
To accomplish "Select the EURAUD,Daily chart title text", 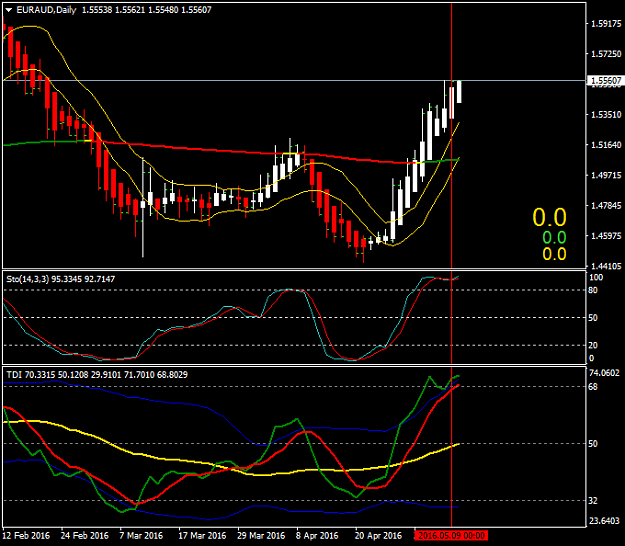I will click(46, 10).
